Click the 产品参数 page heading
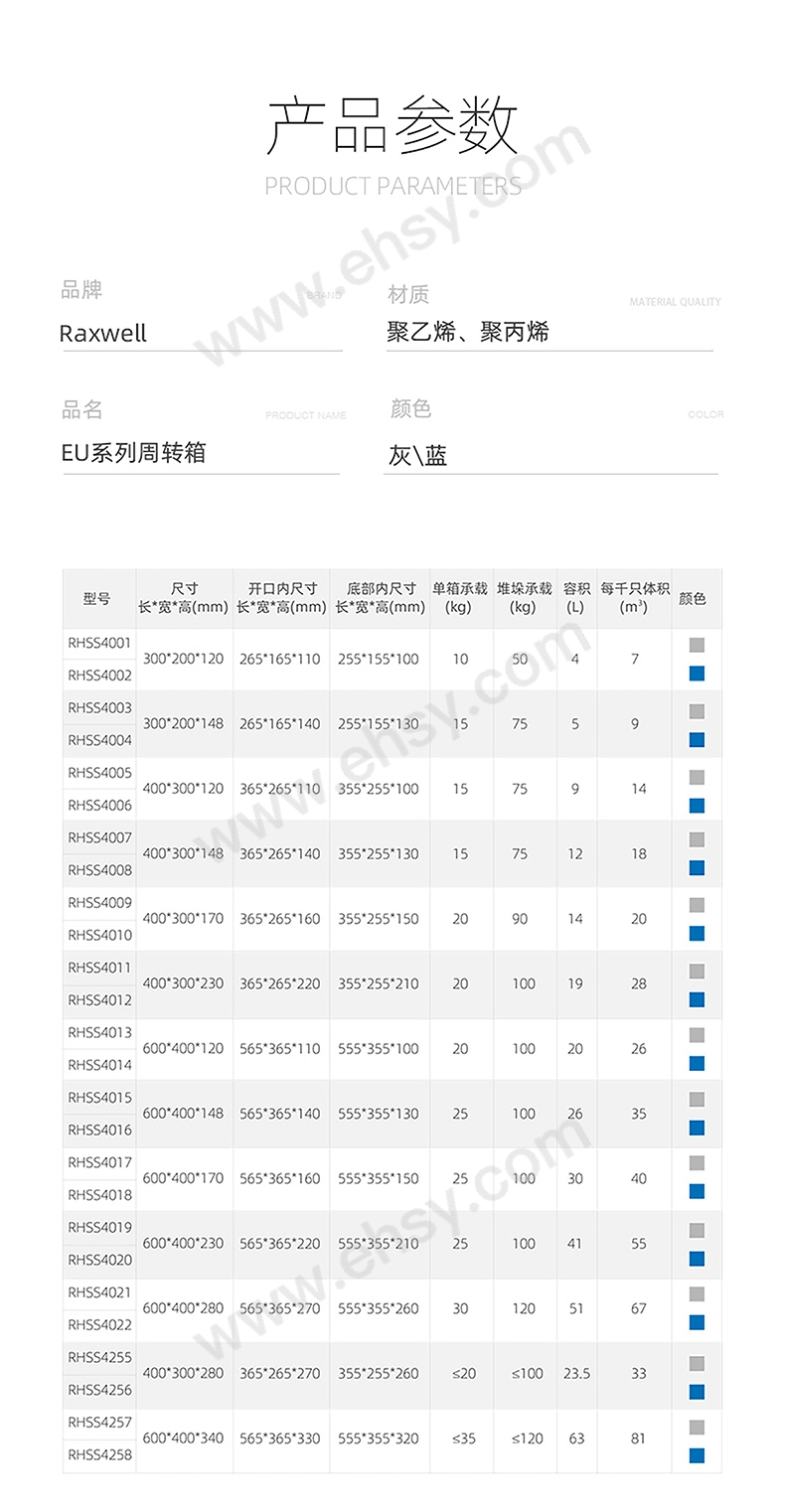785x1512 pixels. click(392, 127)
